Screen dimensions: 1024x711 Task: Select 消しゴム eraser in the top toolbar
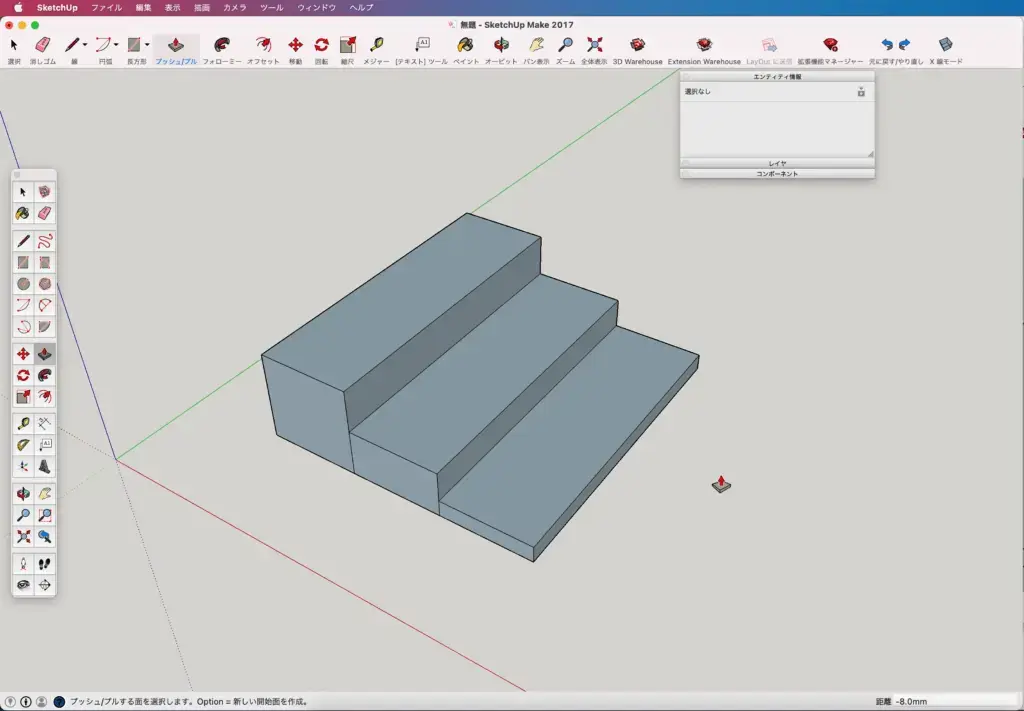tap(42, 50)
